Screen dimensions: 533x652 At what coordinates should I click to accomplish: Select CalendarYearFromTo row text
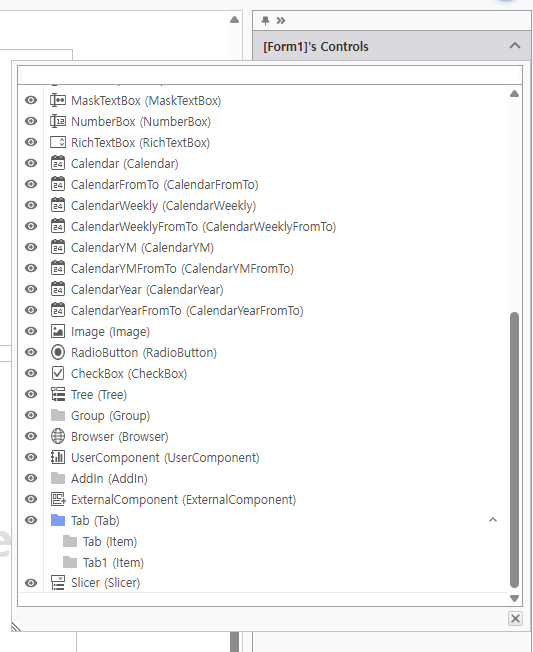click(187, 311)
